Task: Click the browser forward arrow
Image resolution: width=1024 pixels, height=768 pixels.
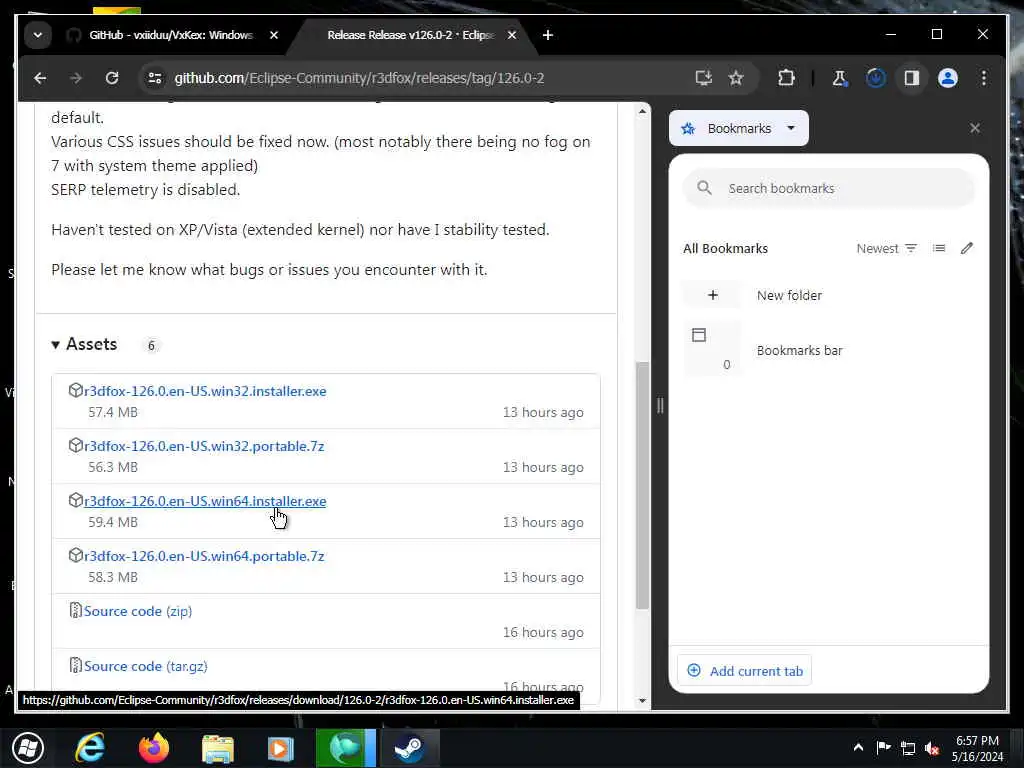Action: [x=76, y=78]
